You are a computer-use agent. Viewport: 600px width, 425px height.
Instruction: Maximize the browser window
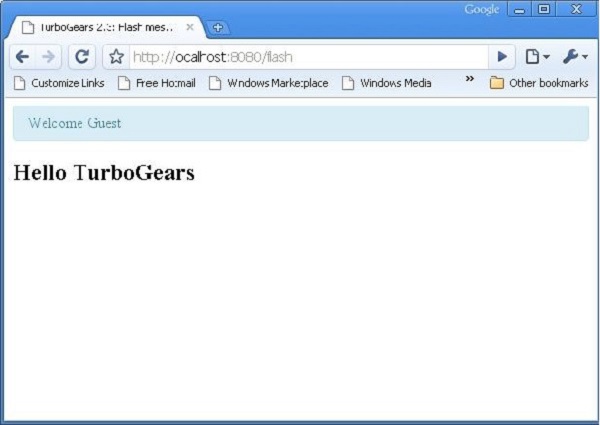545,10
